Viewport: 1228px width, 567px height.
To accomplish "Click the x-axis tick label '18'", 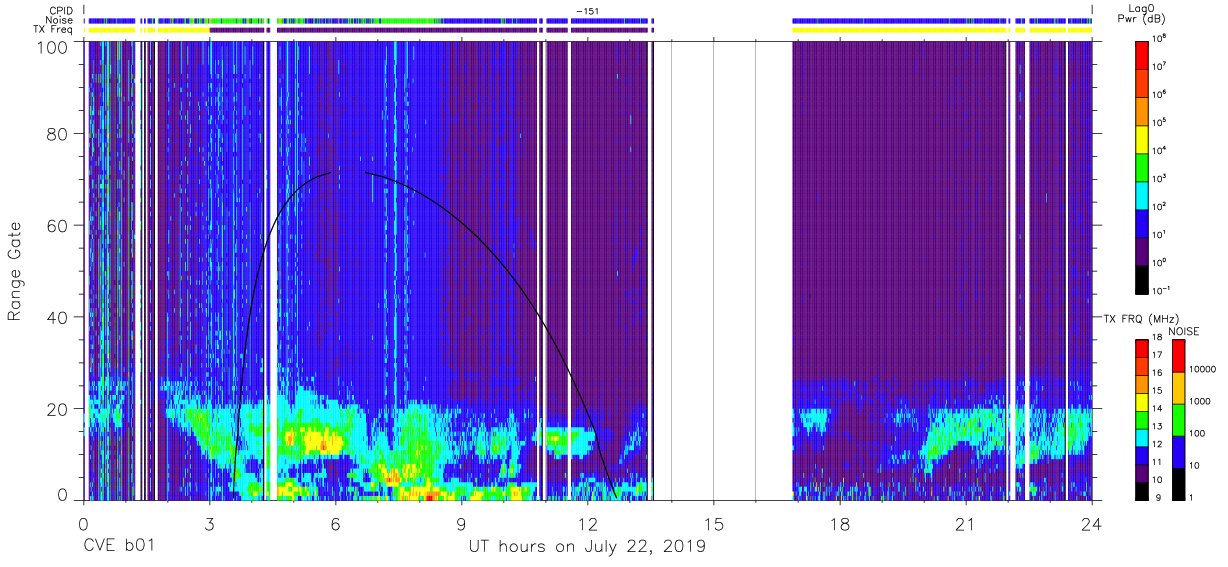I will pyautogui.click(x=839, y=524).
